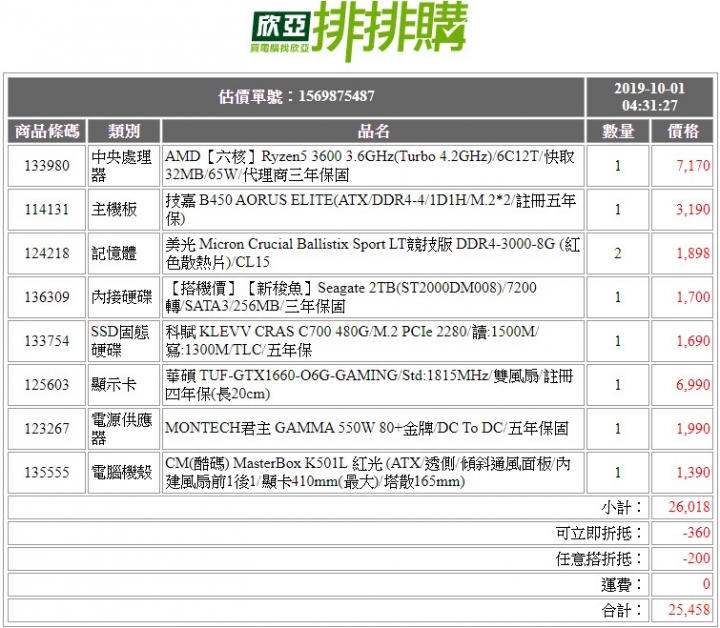Select product code 135555

(47, 472)
